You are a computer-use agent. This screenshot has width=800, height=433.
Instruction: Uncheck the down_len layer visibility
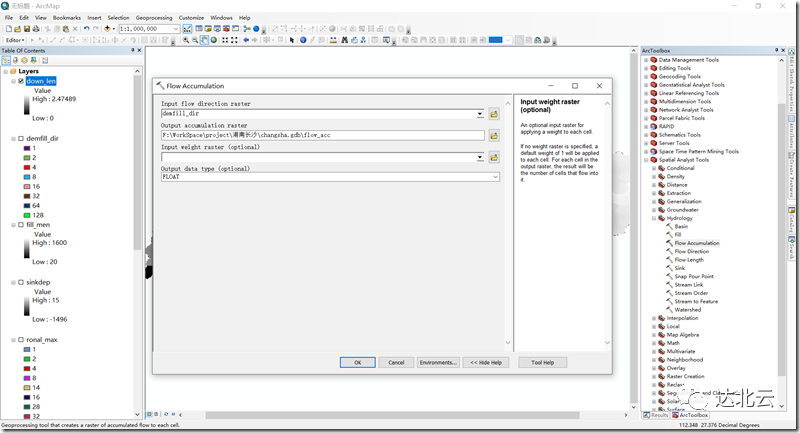21,81
